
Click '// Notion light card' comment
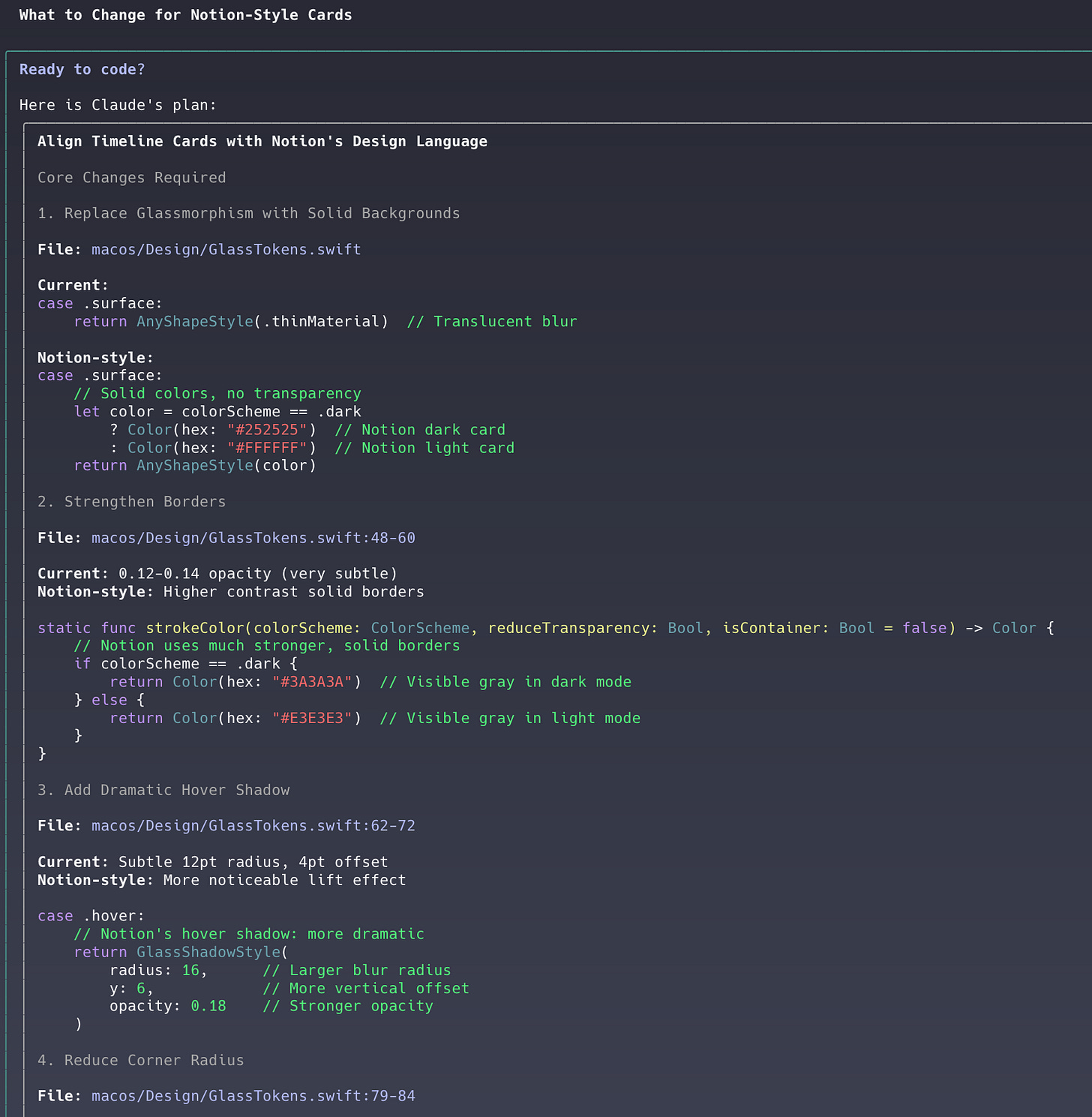click(424, 447)
